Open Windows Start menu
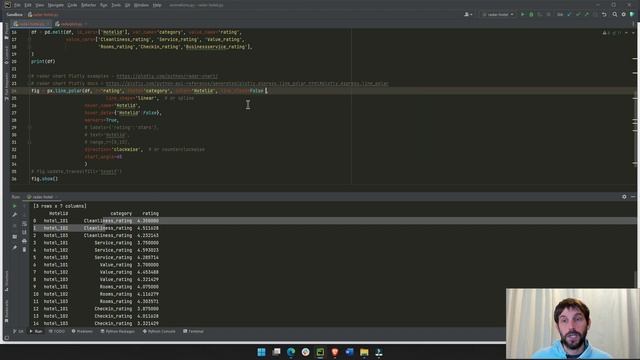640x360 pixels. tap(262, 352)
